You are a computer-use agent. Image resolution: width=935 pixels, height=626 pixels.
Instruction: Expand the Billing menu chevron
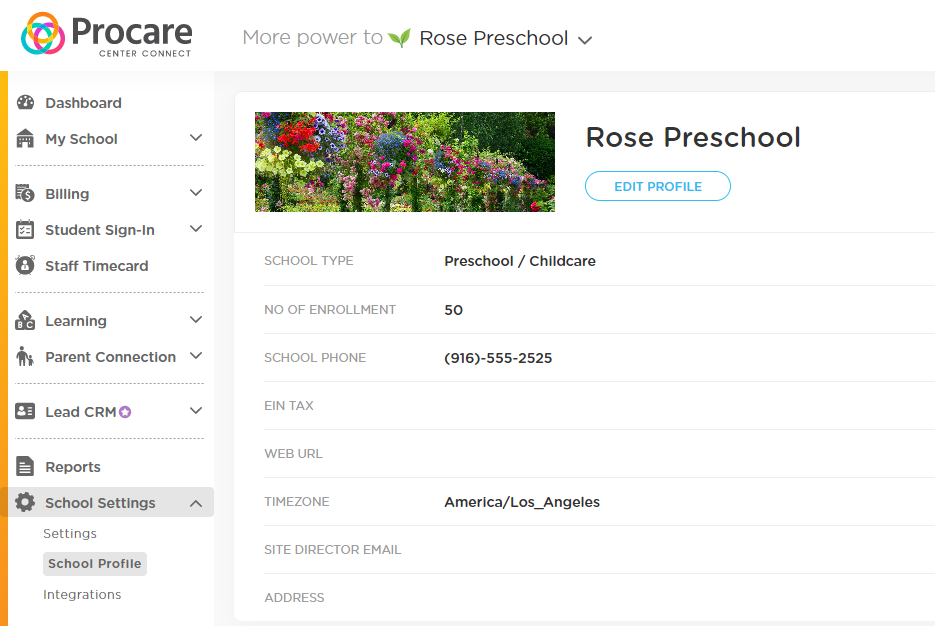coord(196,193)
